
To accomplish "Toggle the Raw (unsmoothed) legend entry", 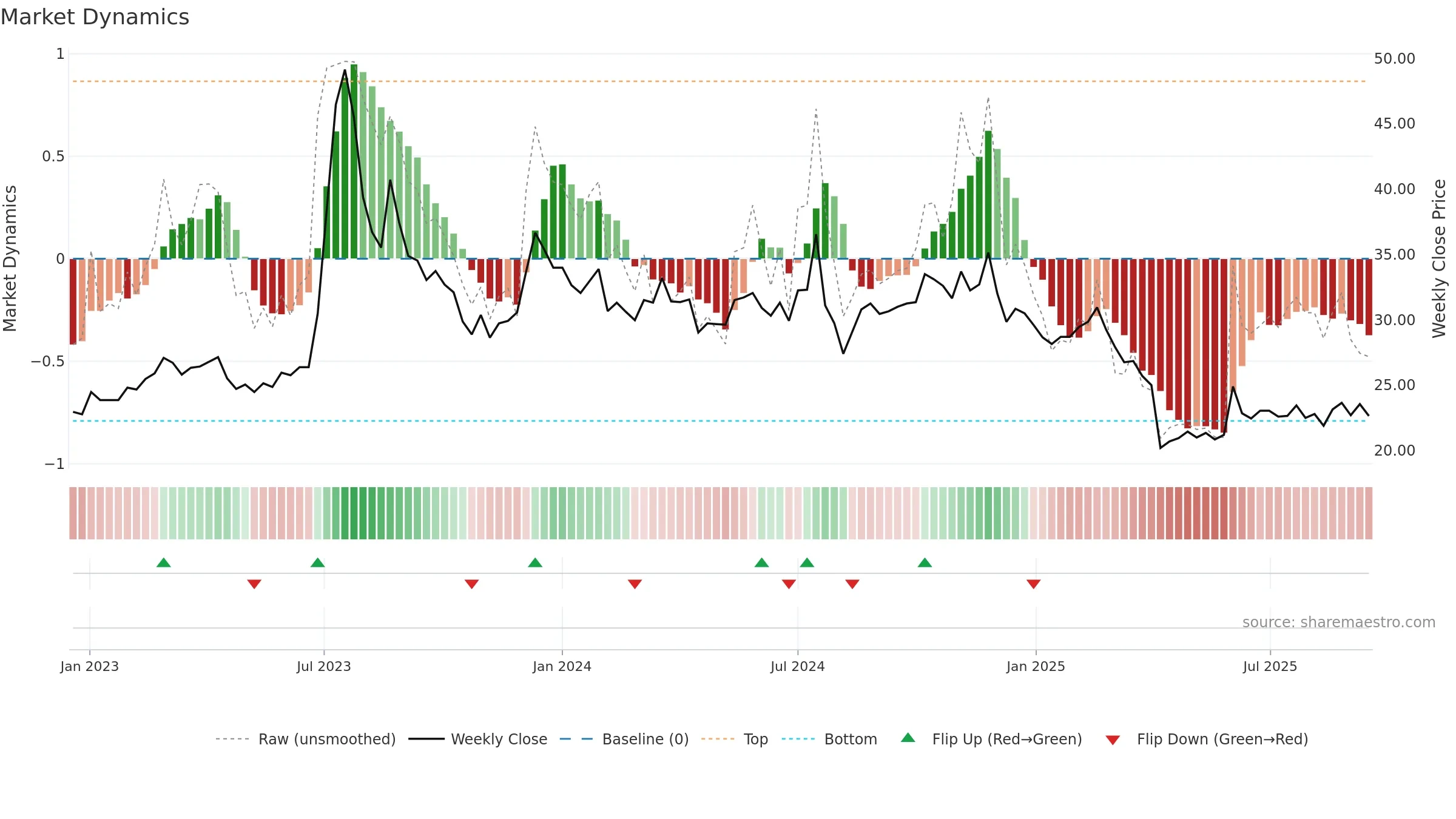I will click(306, 739).
